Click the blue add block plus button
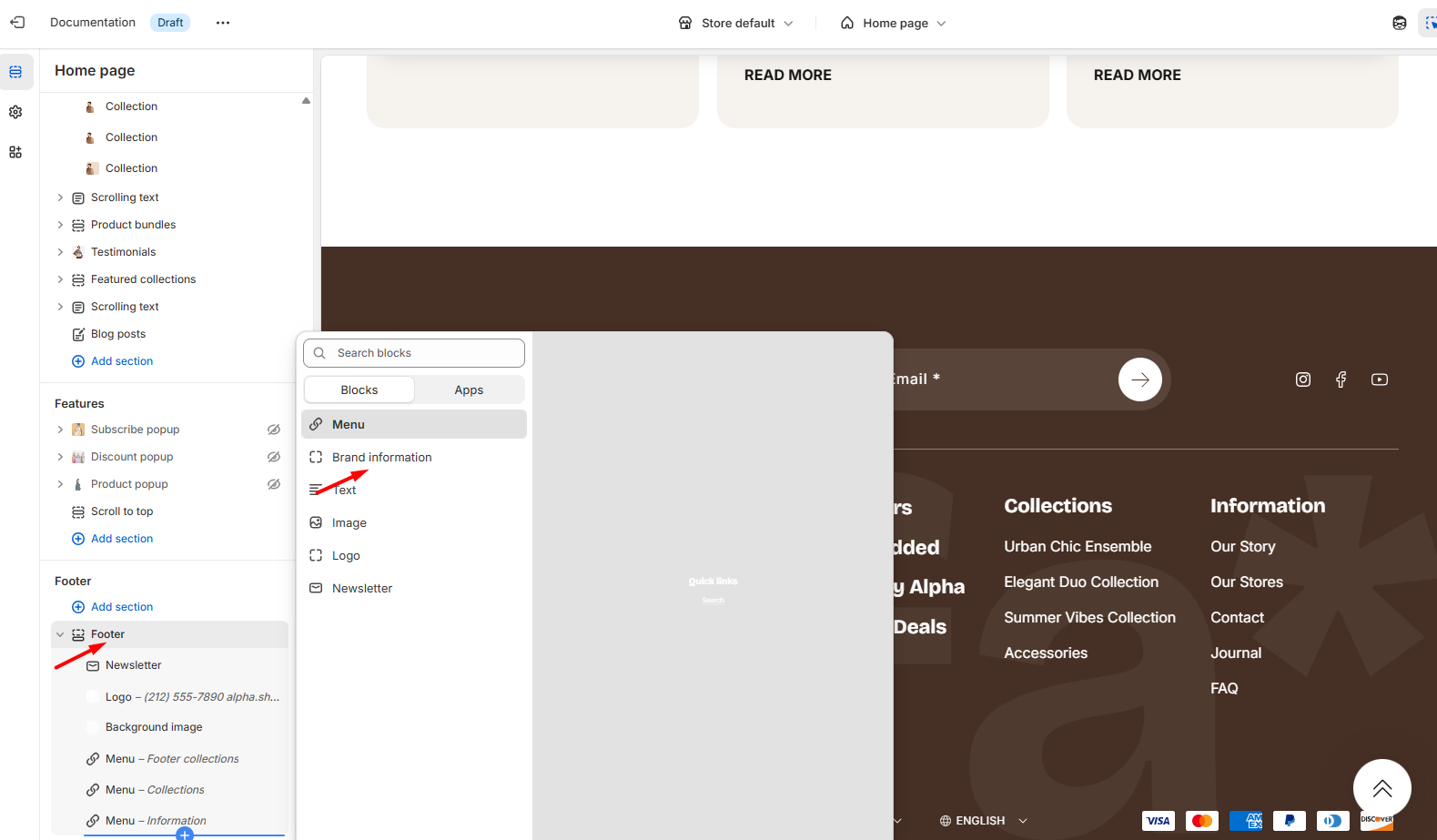 click(185, 835)
